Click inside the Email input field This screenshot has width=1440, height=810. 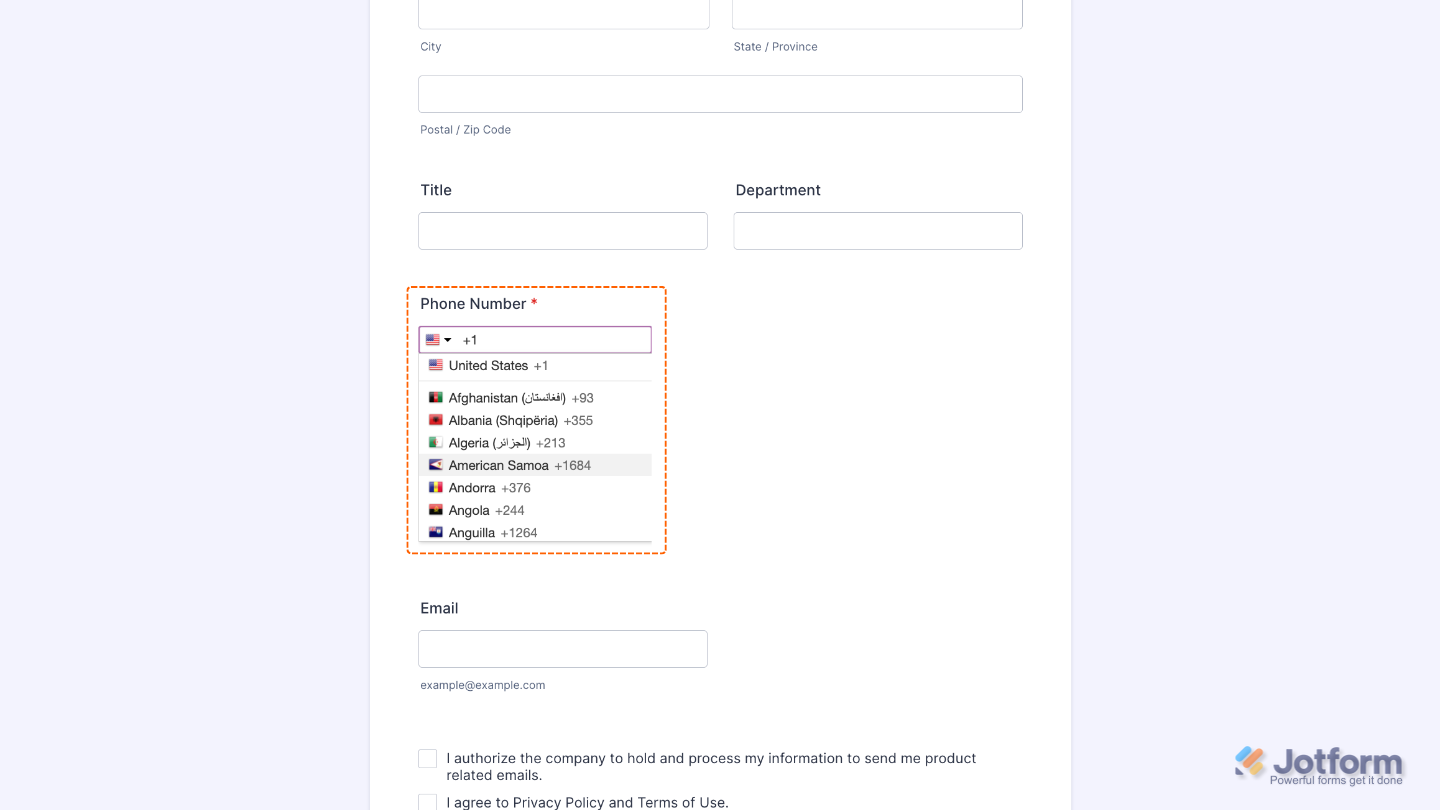562,648
